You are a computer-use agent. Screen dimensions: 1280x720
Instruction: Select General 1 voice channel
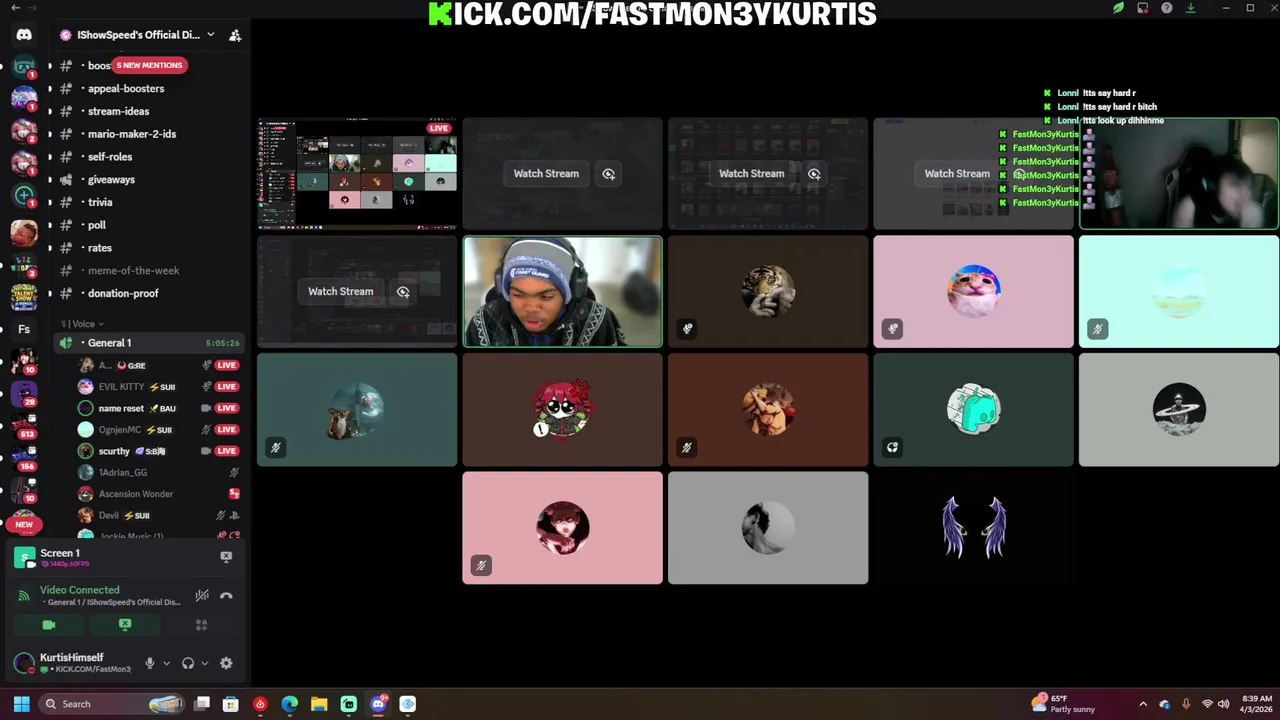pyautogui.click(x=150, y=343)
